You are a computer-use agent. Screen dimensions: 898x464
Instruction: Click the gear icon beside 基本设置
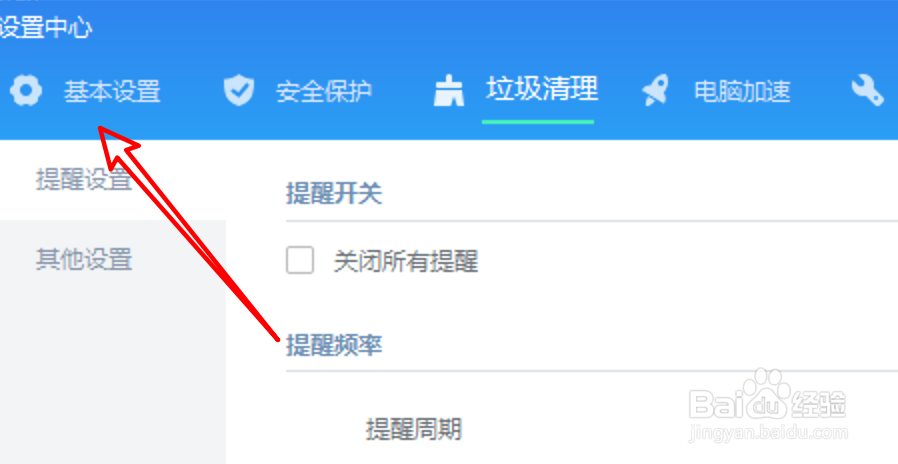[26, 91]
